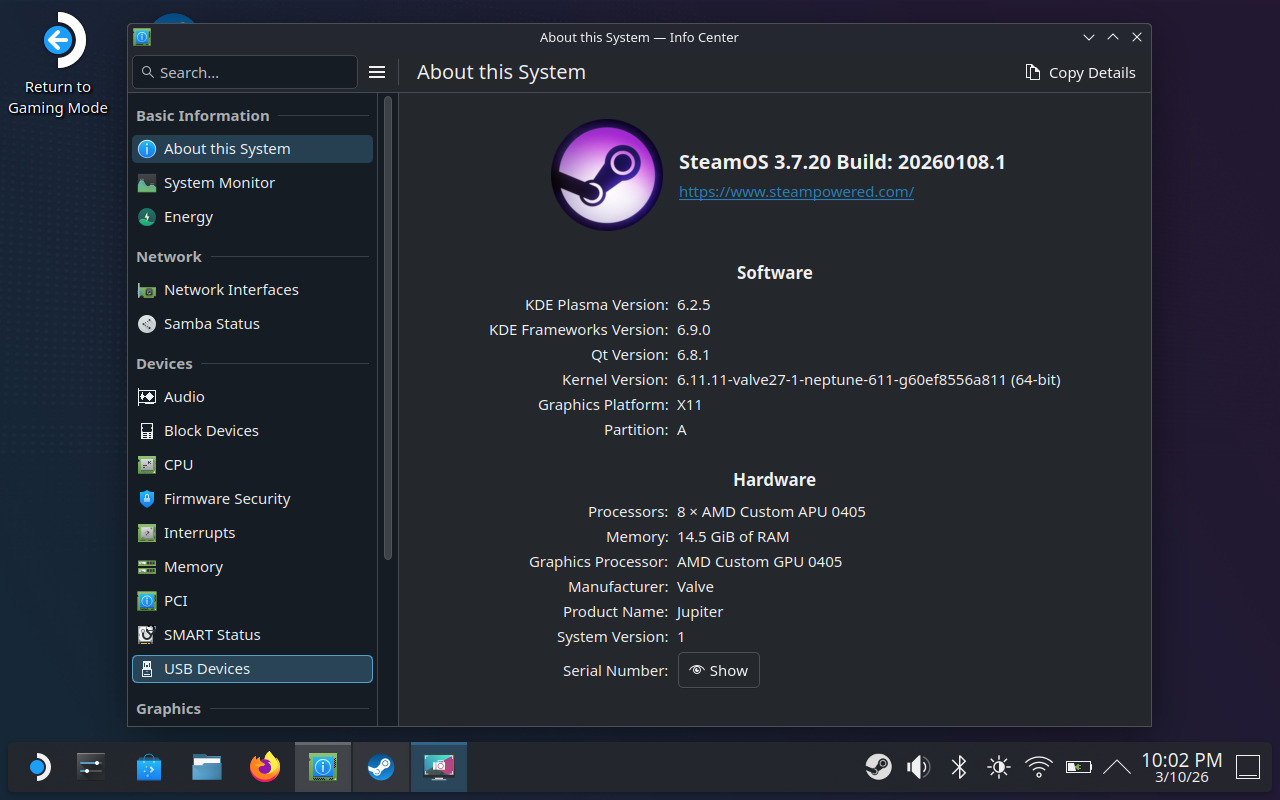Select Audio under Devices
This screenshot has width=1280, height=800.
pyautogui.click(x=252, y=397)
